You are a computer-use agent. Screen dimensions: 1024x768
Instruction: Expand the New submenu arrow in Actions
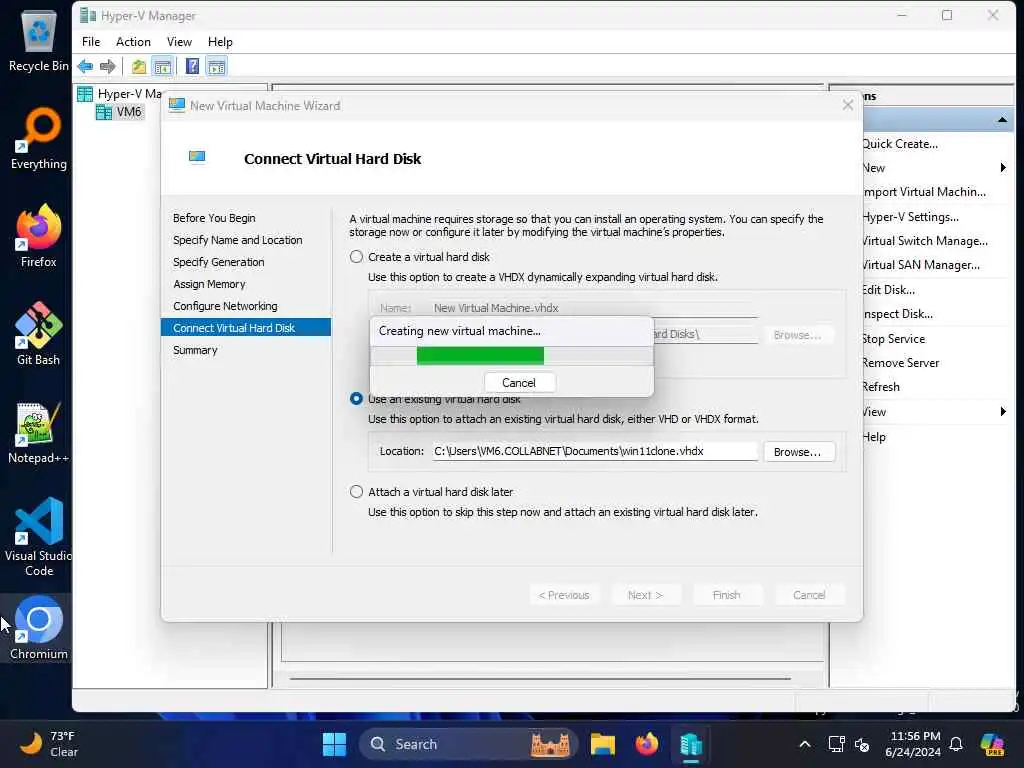(x=1003, y=168)
